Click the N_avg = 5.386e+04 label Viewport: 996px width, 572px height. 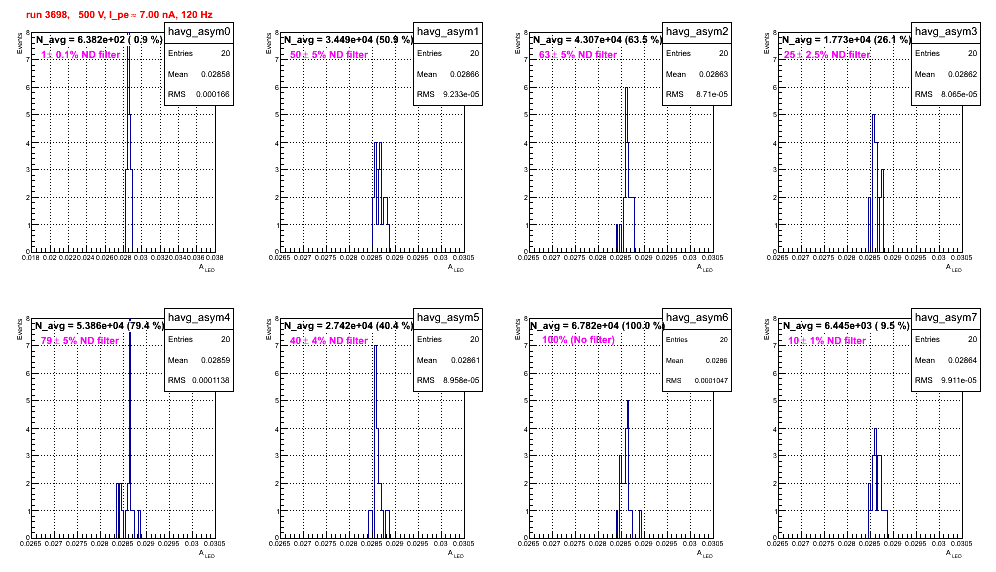point(99,325)
